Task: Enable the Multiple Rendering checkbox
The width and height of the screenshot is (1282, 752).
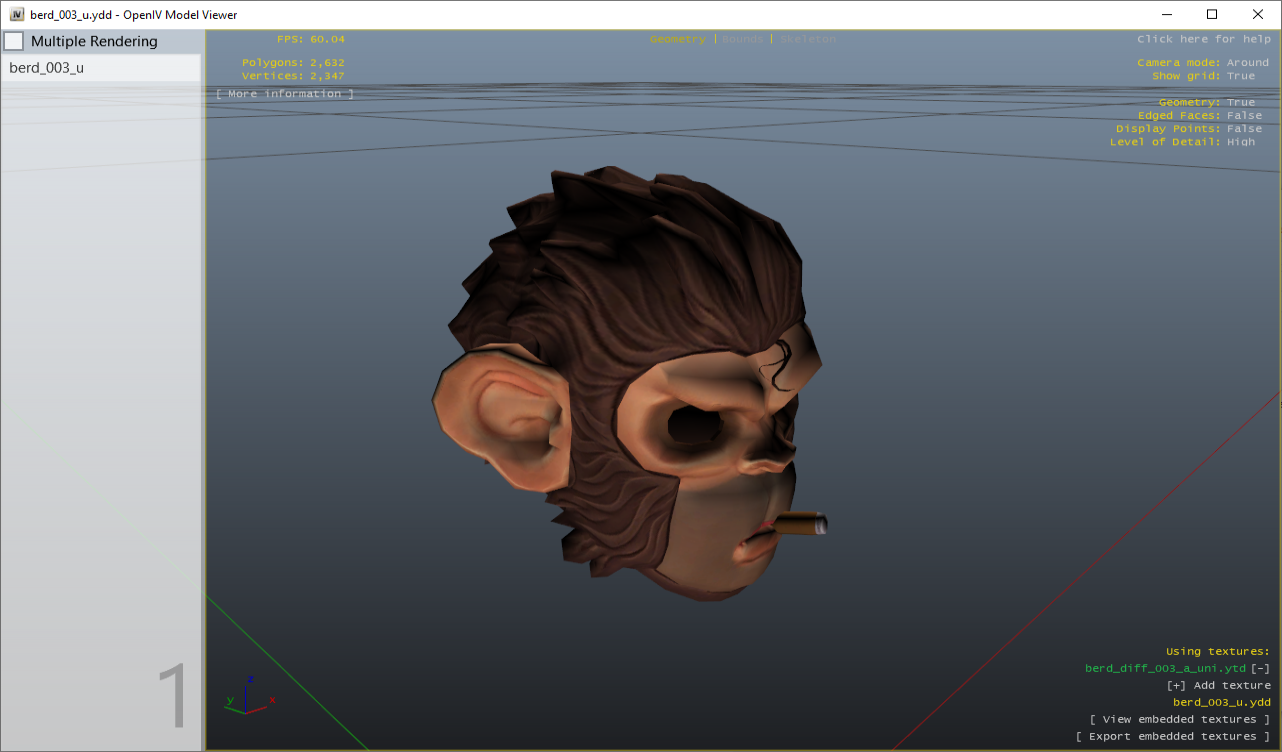Action: 14,41
